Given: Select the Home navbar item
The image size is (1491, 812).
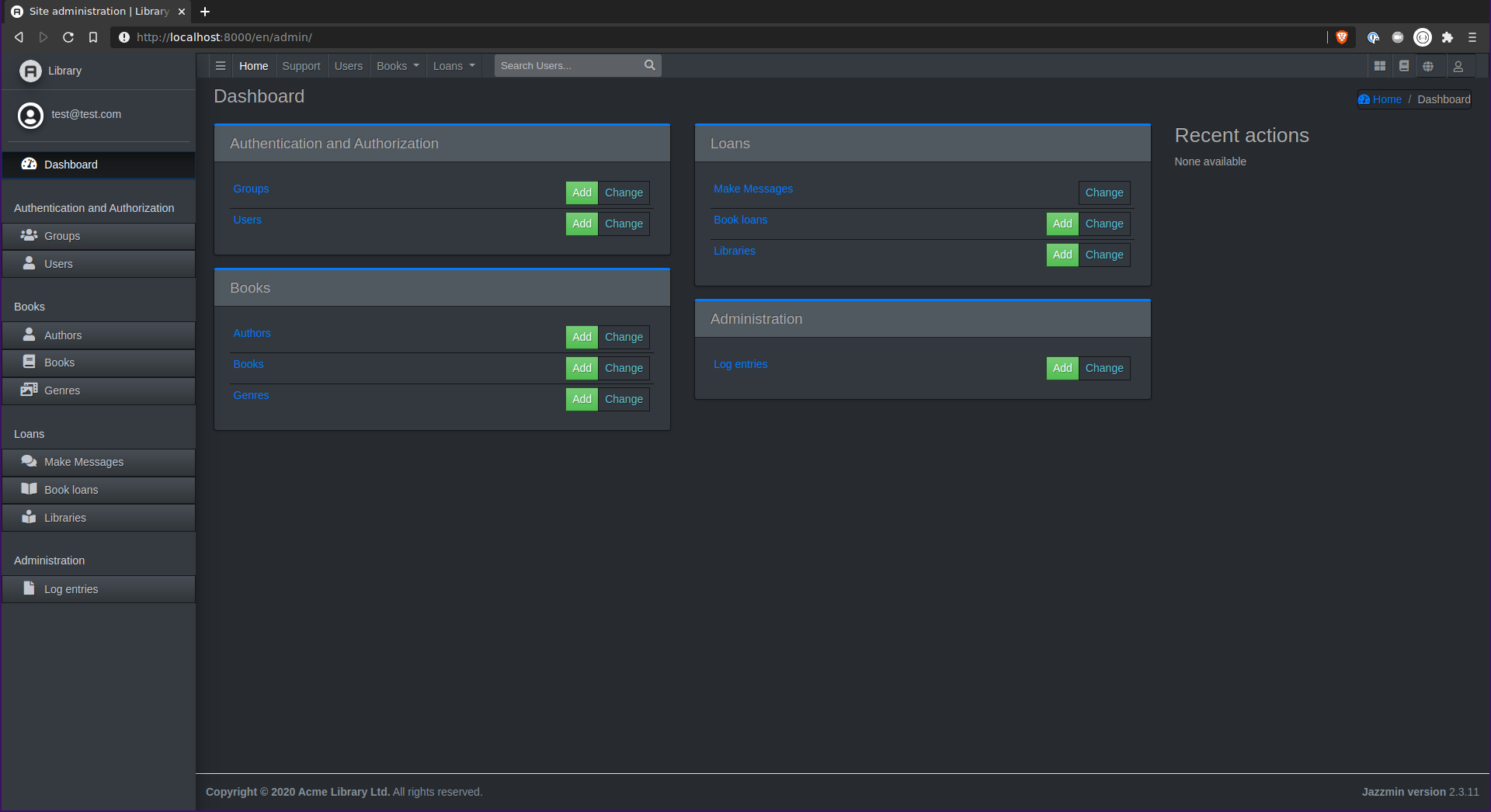Looking at the screenshot, I should pyautogui.click(x=253, y=66).
